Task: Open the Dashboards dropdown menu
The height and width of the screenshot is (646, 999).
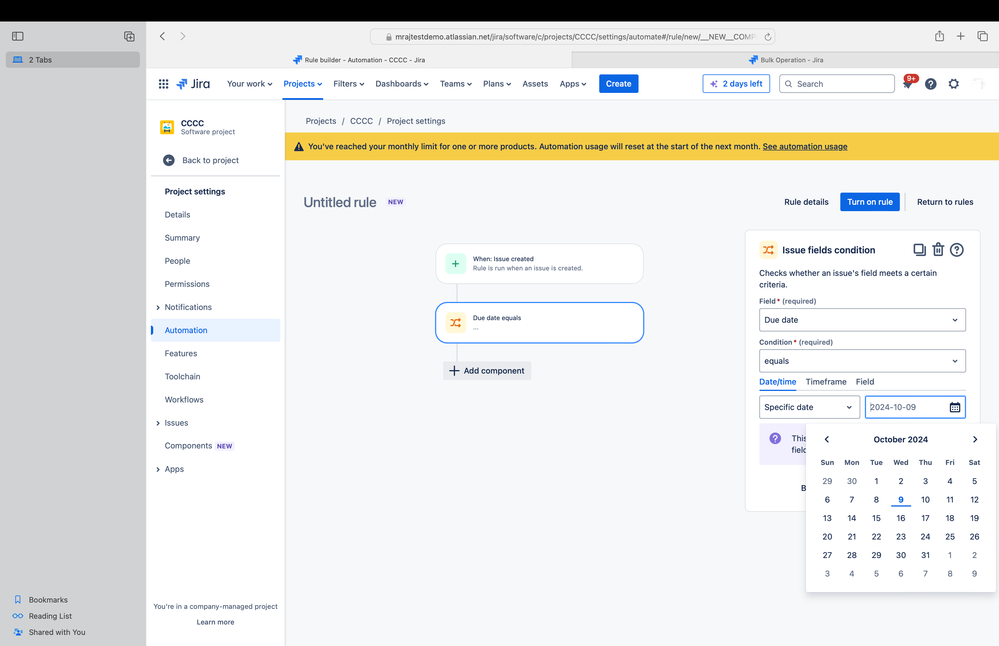Action: pos(401,83)
